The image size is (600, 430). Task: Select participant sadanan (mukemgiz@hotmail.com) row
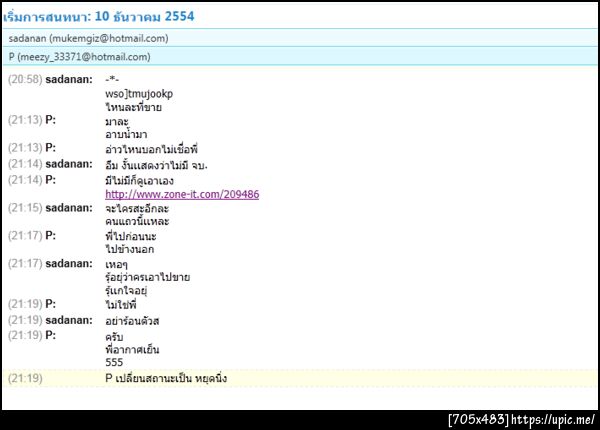(300, 38)
